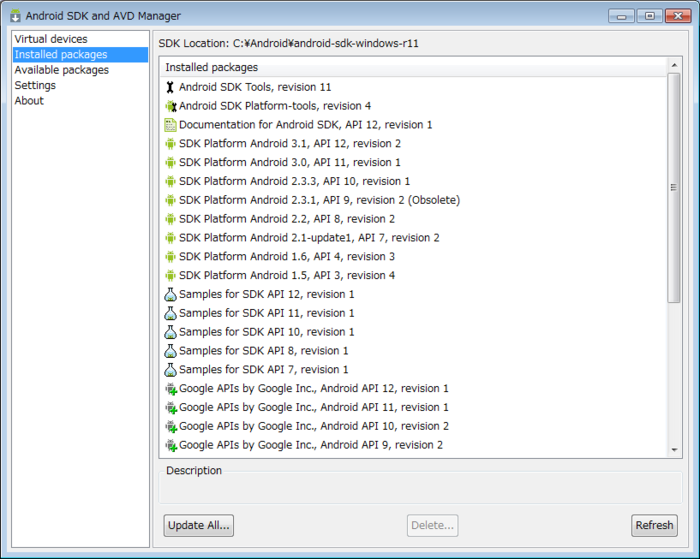Click add-on icon for Google APIs API 10
The width and height of the screenshot is (700, 559).
171,426
